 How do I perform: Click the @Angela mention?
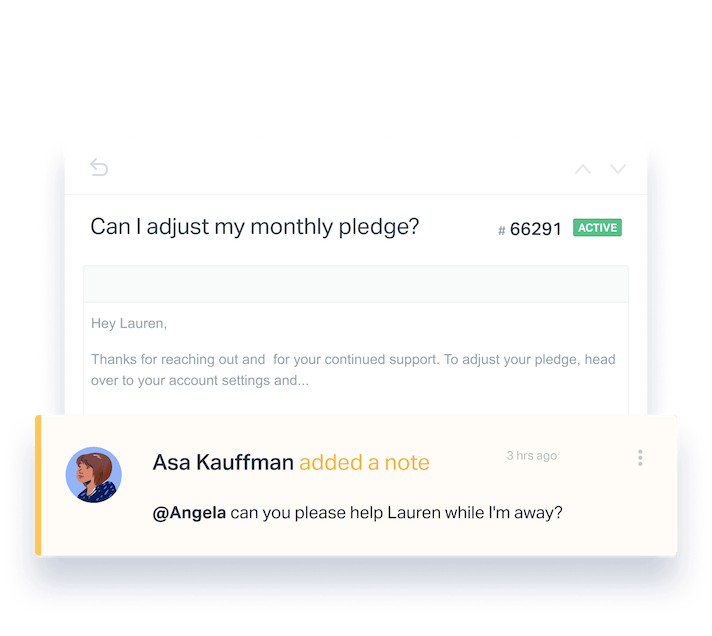(x=189, y=513)
